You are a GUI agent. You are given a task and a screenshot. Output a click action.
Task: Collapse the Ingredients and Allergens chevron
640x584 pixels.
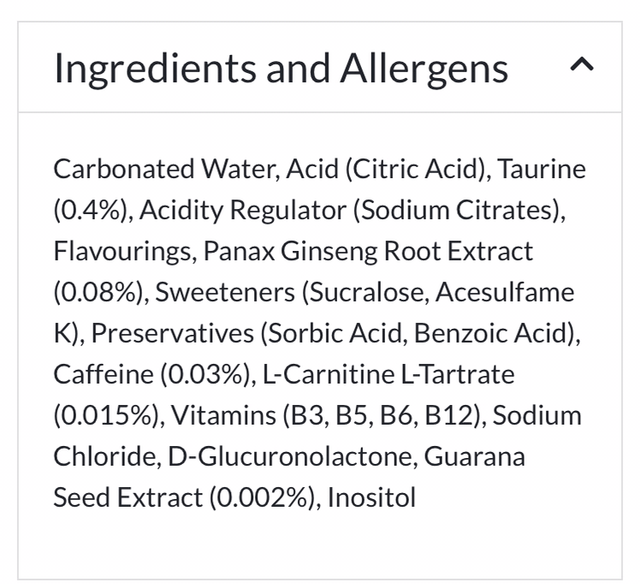(x=581, y=66)
